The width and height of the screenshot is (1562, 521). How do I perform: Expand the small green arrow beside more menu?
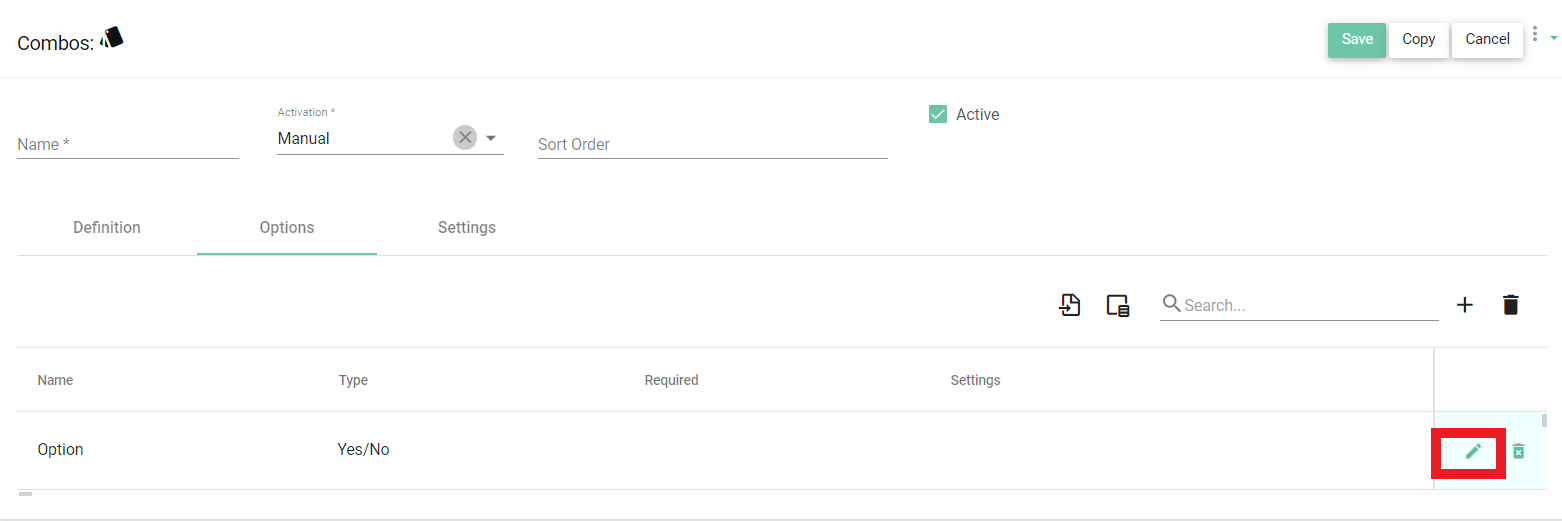point(1553,37)
